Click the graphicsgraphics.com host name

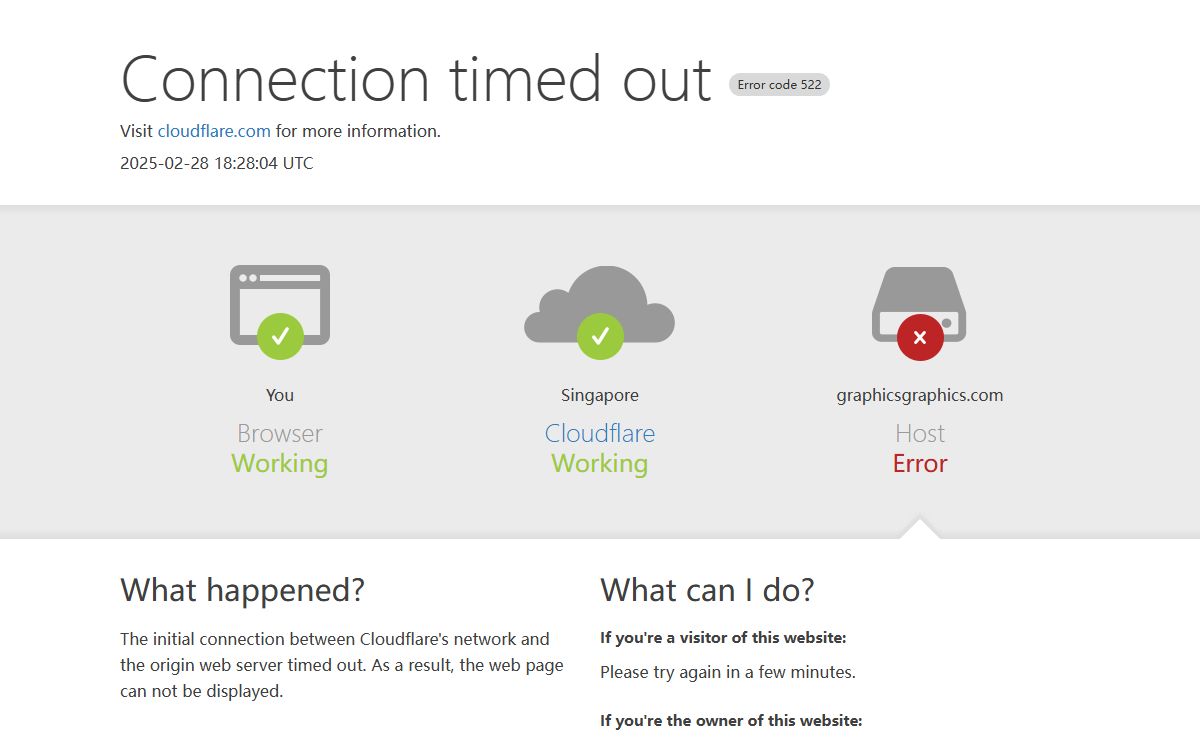coord(920,395)
